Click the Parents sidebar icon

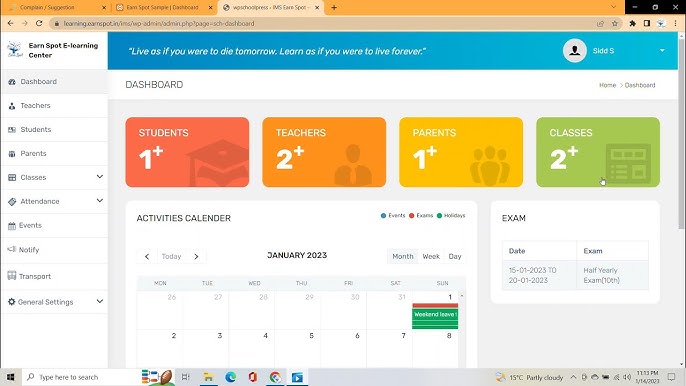[12, 154]
